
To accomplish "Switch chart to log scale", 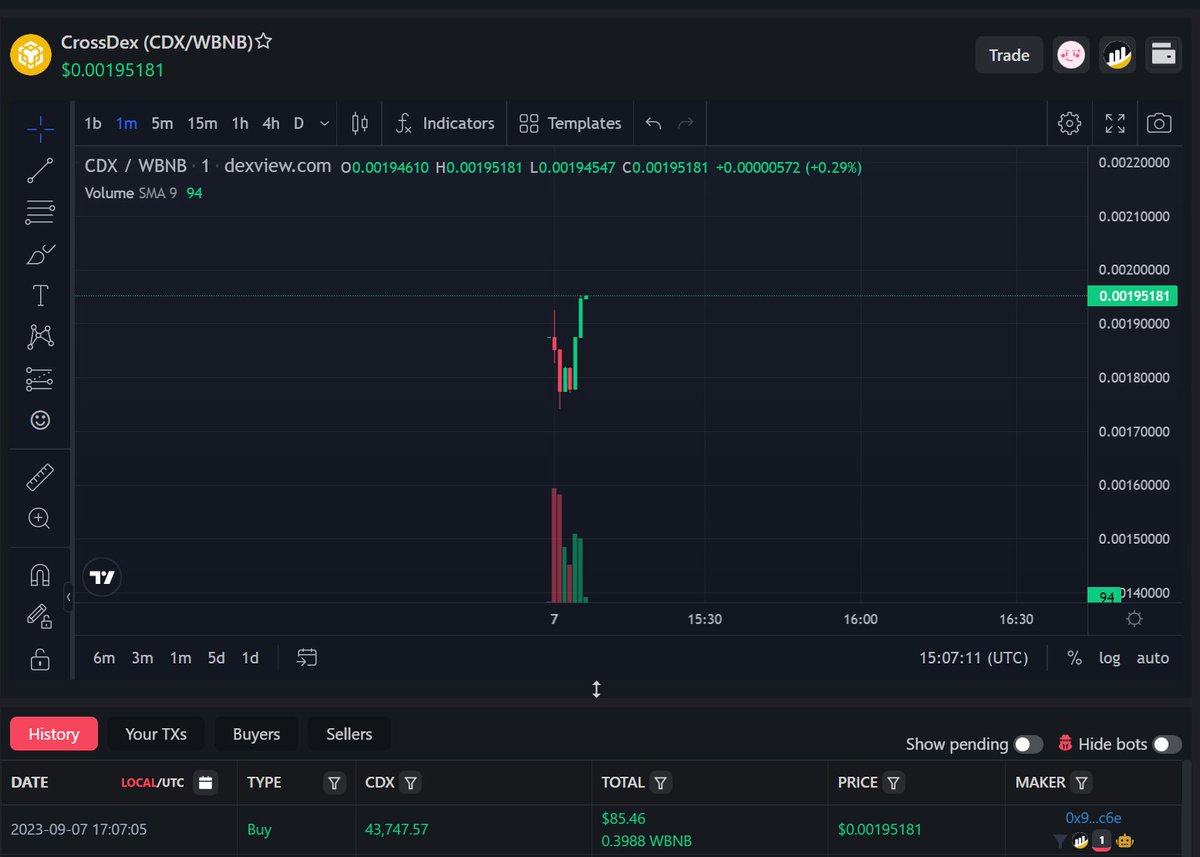I will [x=1110, y=658].
